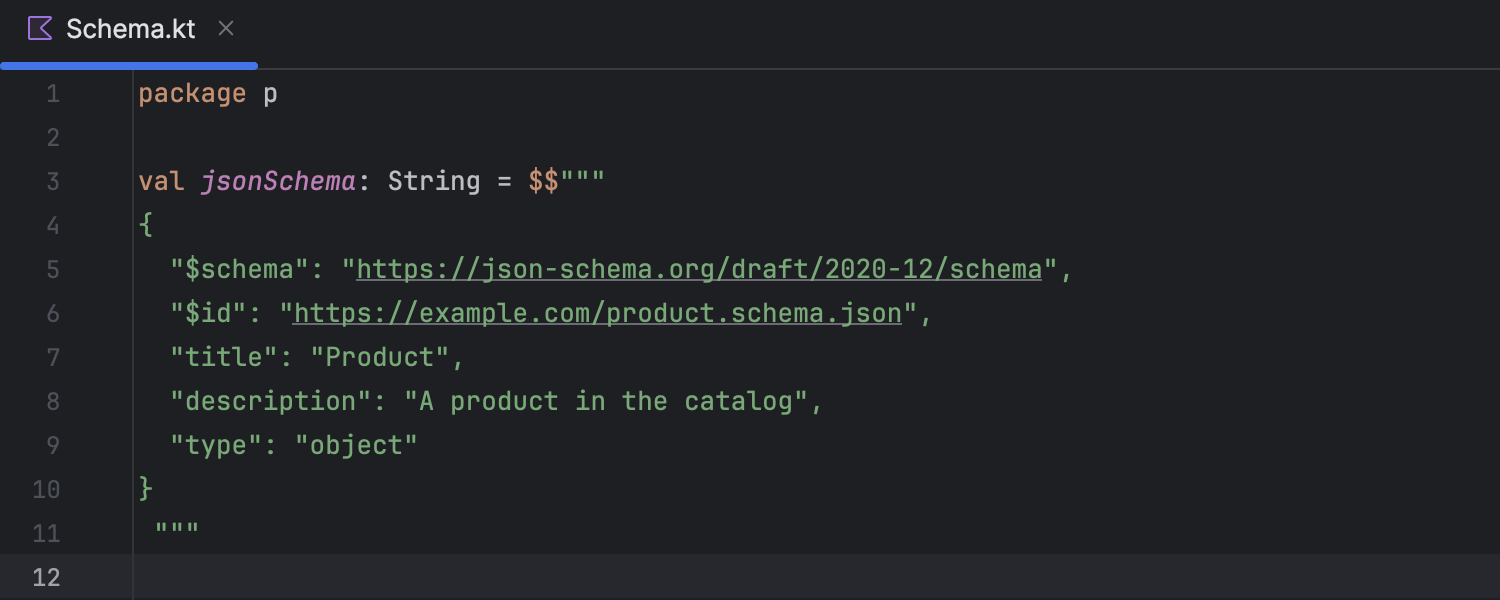Viewport: 1500px width, 600px height.
Task: Click the opening curly brace on line 4
Action: 146,225
